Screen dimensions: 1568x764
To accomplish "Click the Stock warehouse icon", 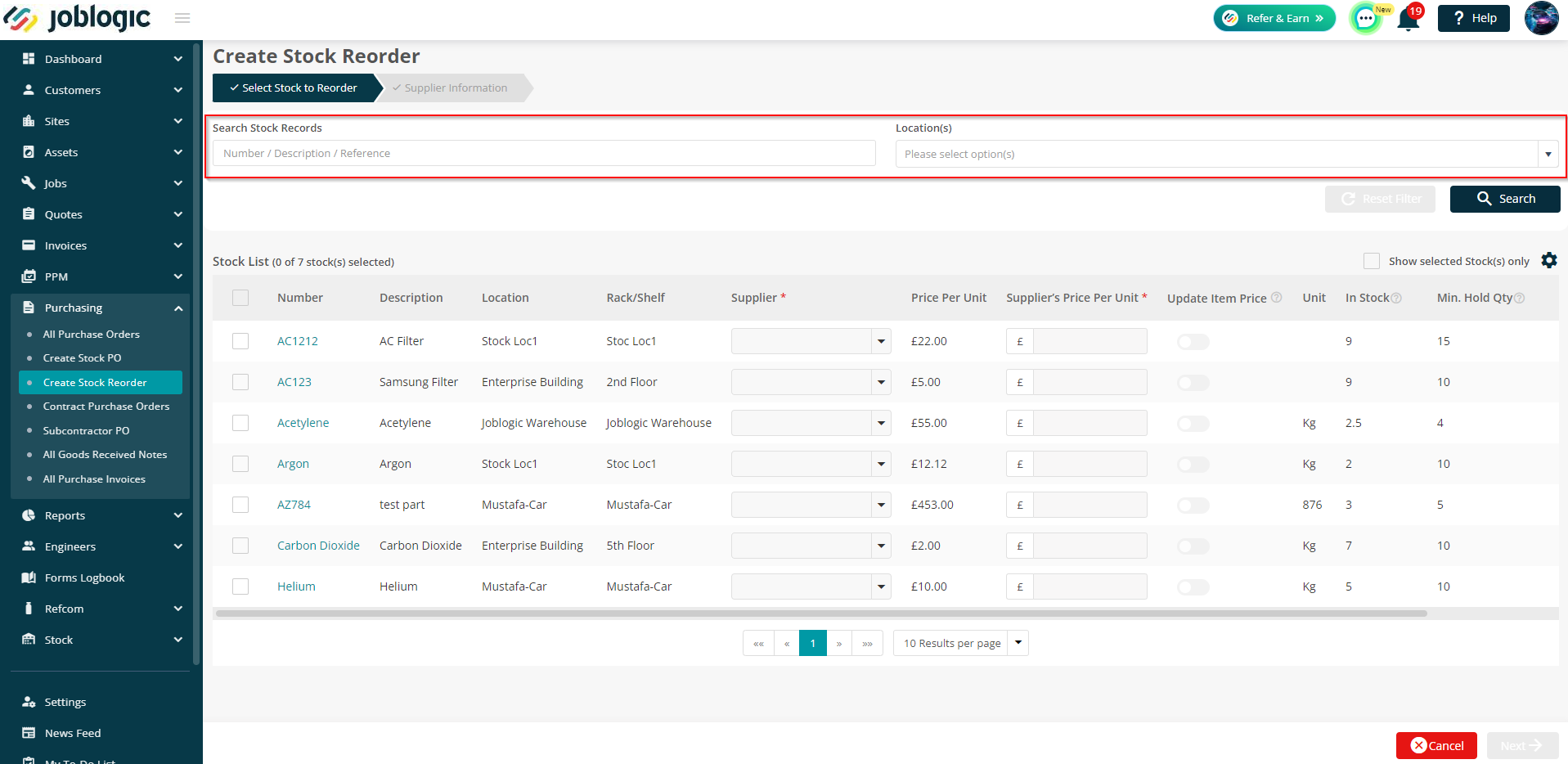I will (29, 640).
